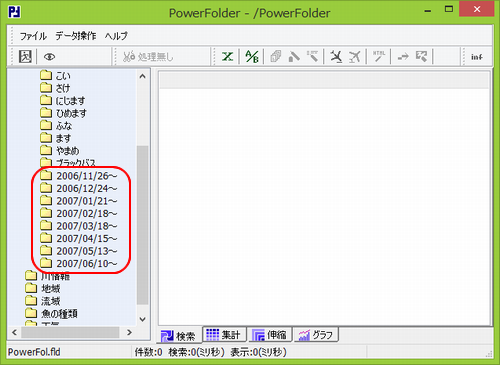Screen dimensions: 500x365
Task: Click the tree scroll down arrow
Action: [x=143, y=319]
